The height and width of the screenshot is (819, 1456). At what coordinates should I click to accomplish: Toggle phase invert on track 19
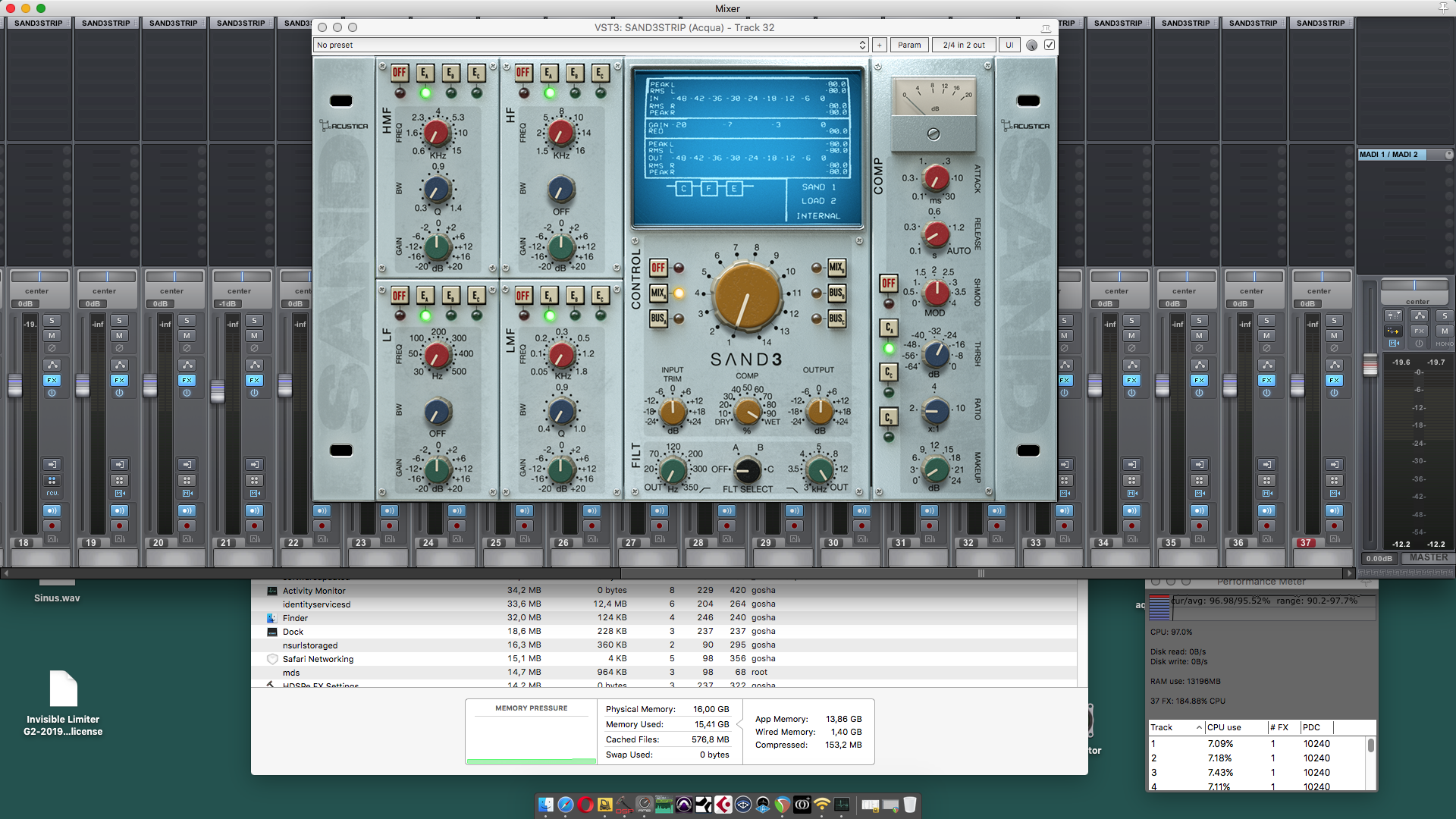(x=119, y=349)
